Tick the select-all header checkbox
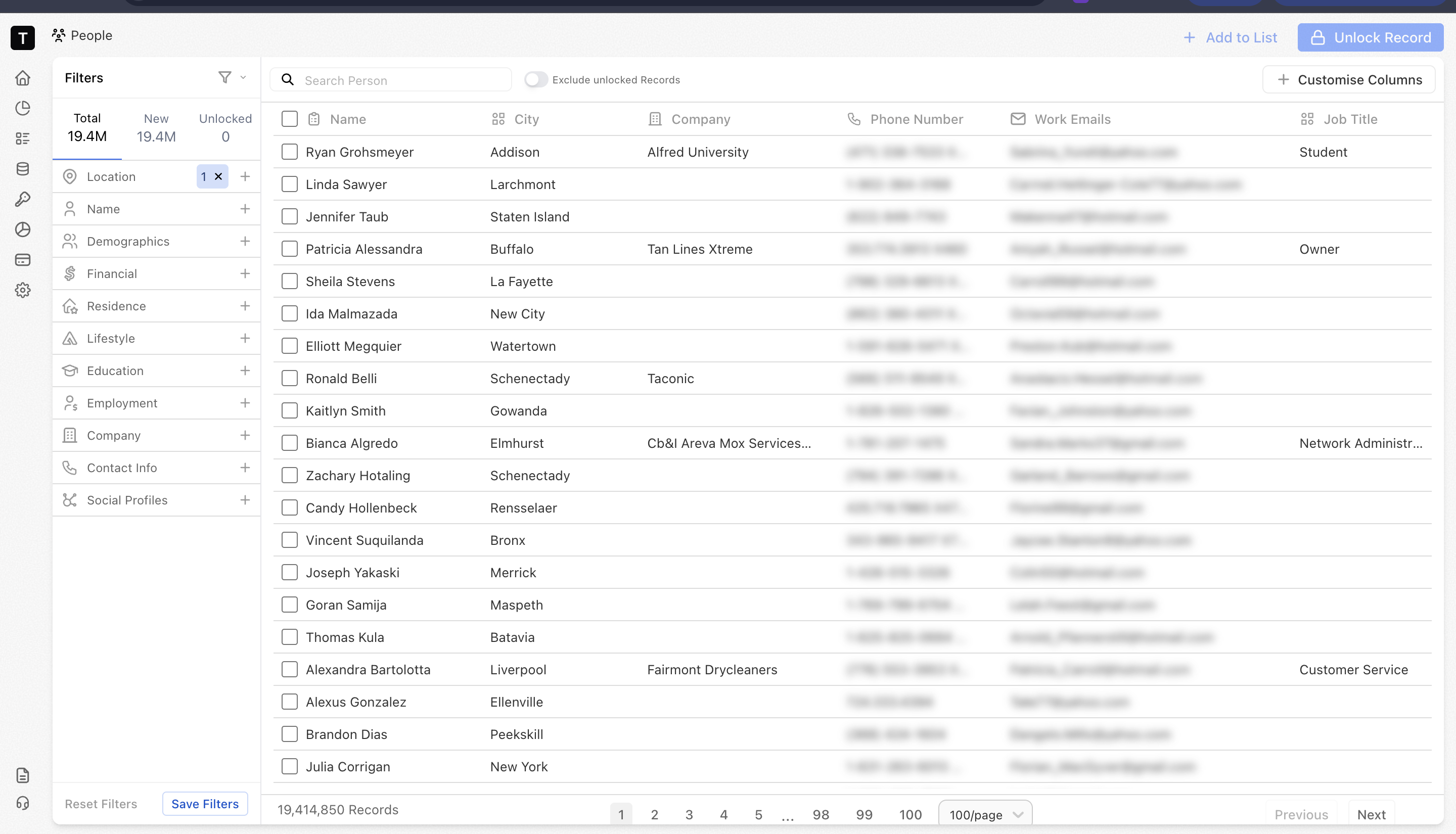This screenshot has height=834, width=1456. pos(290,119)
